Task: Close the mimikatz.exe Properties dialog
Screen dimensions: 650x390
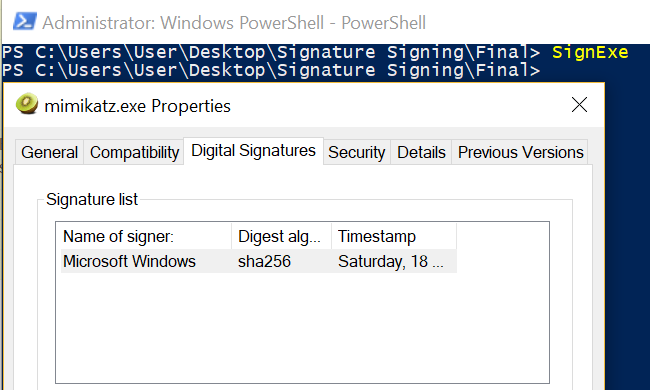Action: pyautogui.click(x=579, y=105)
